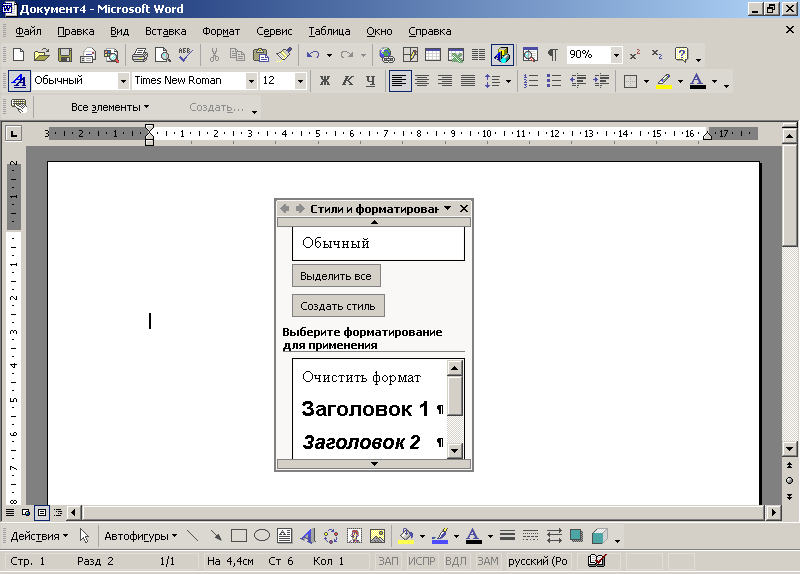Toggle underline Ч formatting
Viewport: 800px width, 574px height.
[x=370, y=81]
